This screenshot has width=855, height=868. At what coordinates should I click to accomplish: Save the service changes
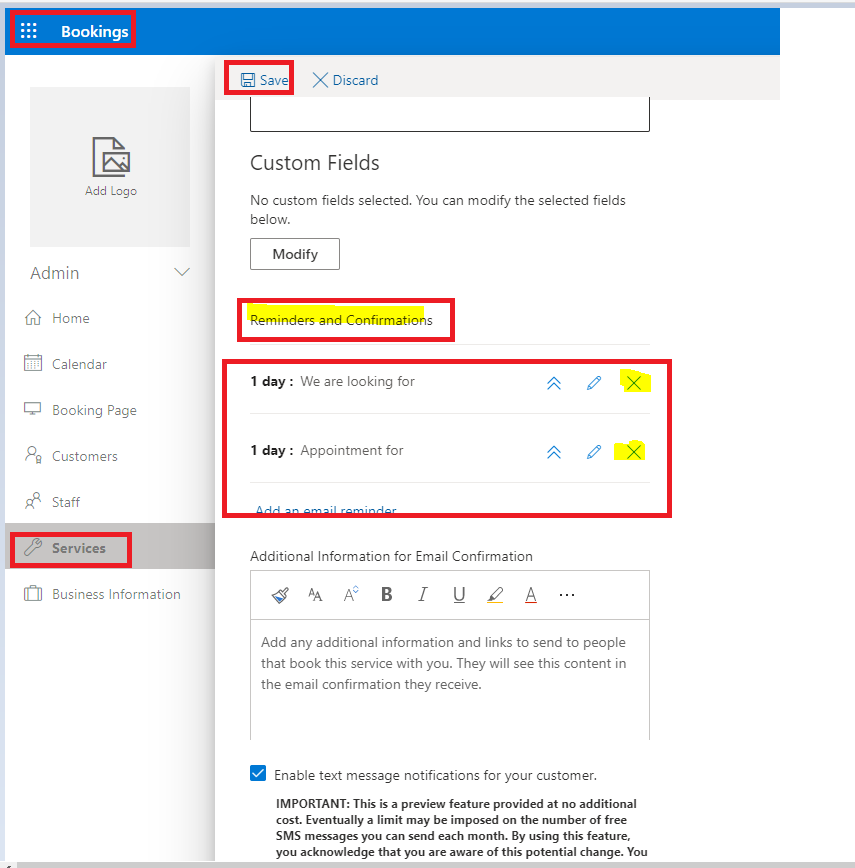coord(264,80)
